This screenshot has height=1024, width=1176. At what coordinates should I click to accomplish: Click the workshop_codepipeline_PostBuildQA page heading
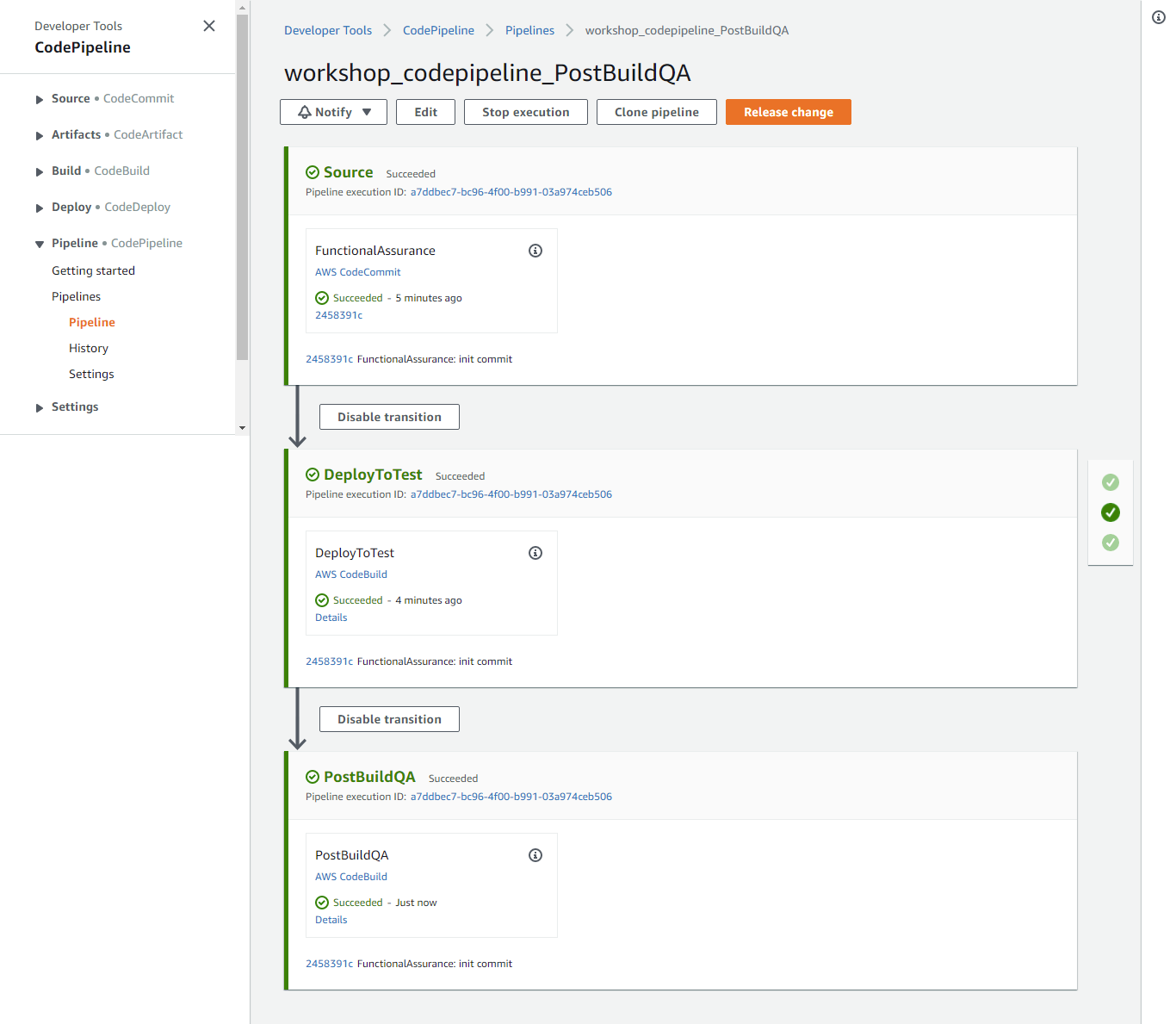coord(487,72)
